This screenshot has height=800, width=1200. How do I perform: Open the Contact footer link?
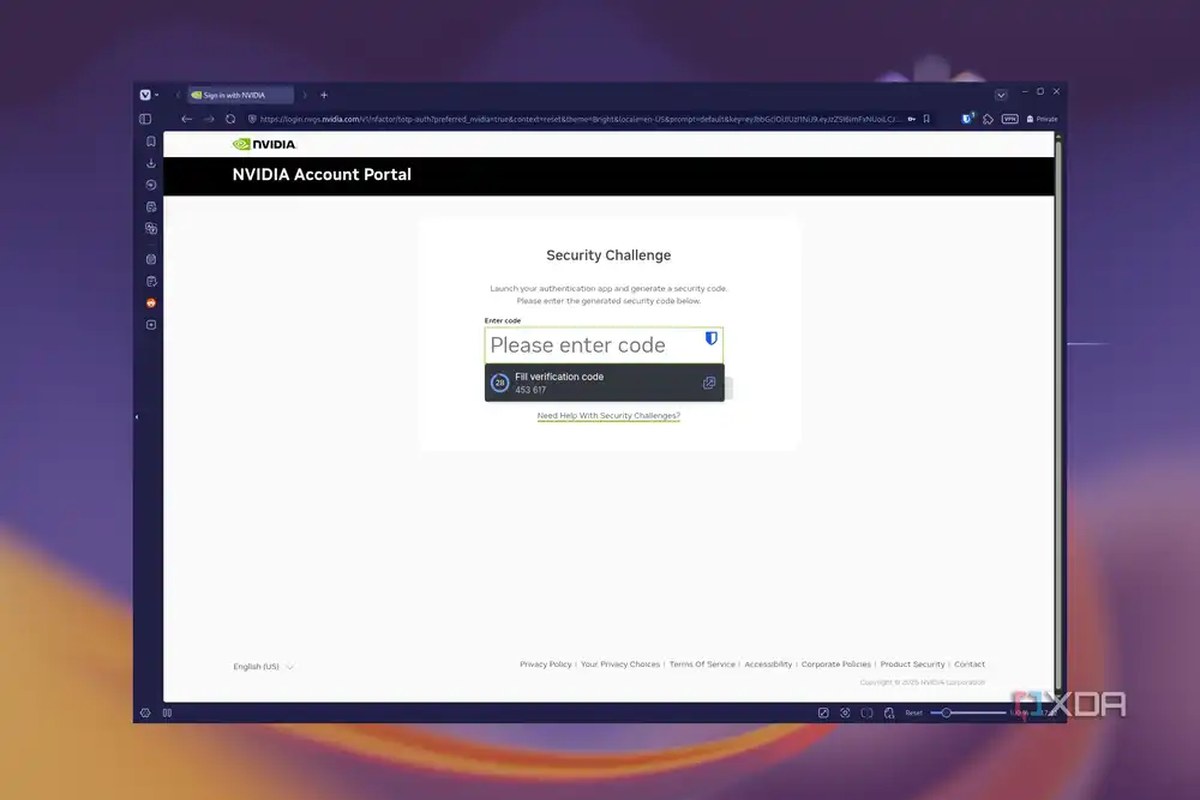[x=969, y=664]
